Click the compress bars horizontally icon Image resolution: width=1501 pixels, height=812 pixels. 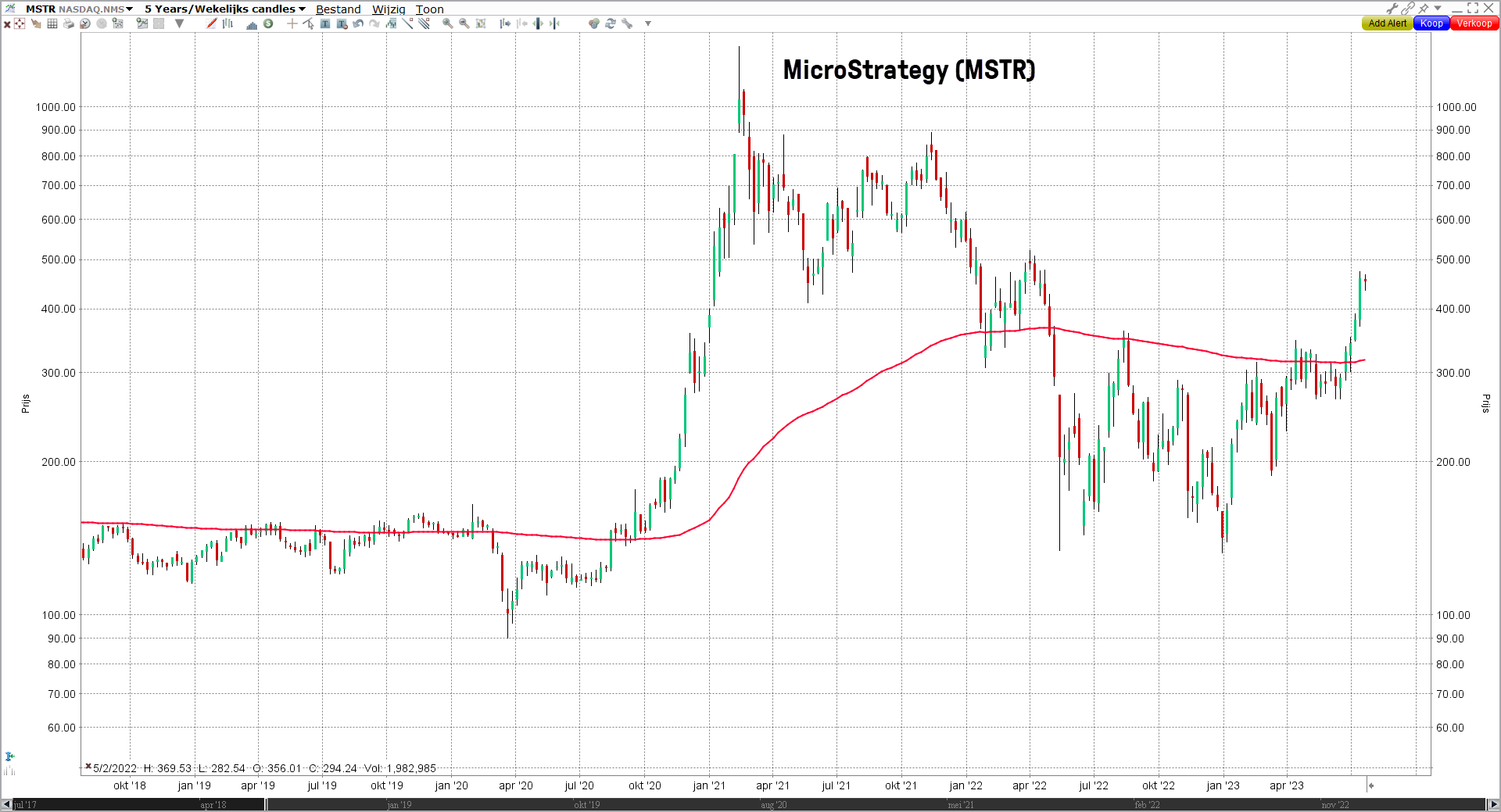[554, 23]
